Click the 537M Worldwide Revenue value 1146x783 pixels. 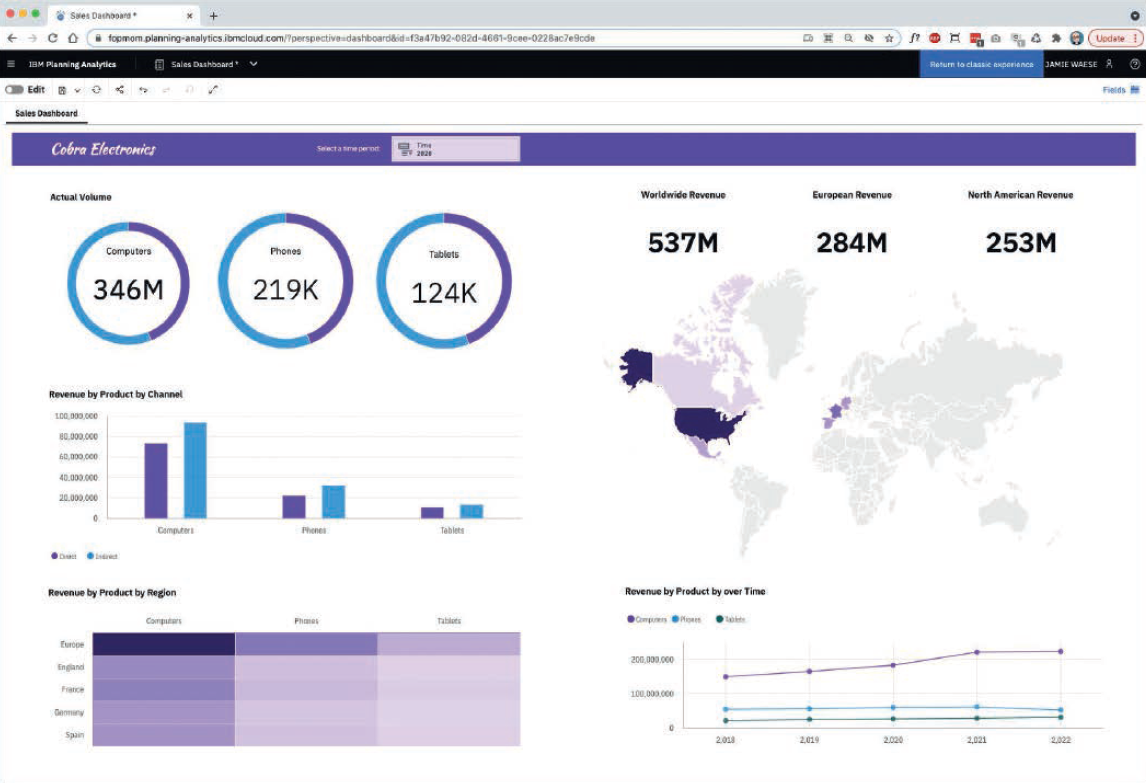(x=683, y=243)
